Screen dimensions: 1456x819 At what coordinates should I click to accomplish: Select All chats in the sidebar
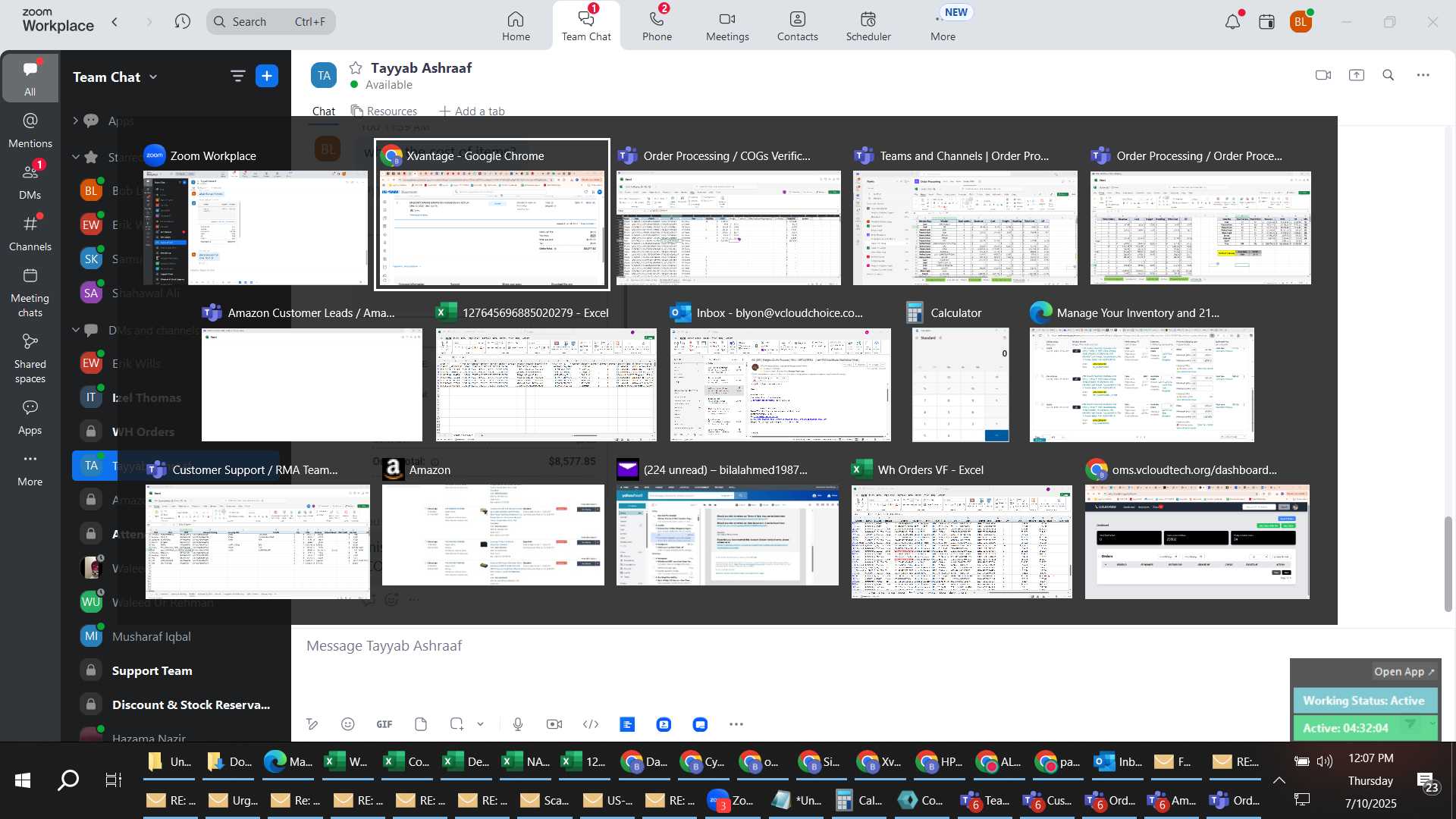pos(30,77)
